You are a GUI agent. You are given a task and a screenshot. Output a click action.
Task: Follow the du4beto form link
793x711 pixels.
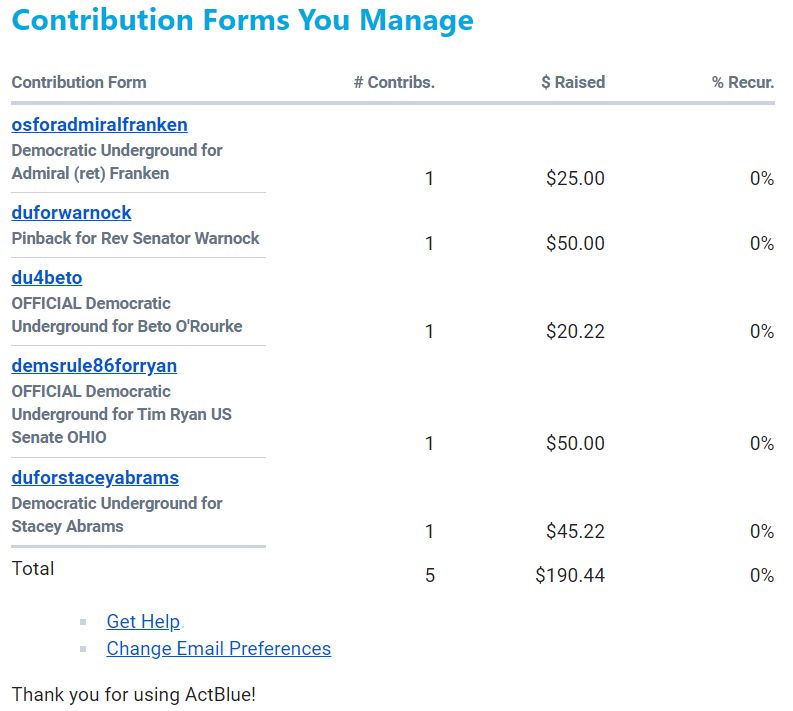point(46,278)
